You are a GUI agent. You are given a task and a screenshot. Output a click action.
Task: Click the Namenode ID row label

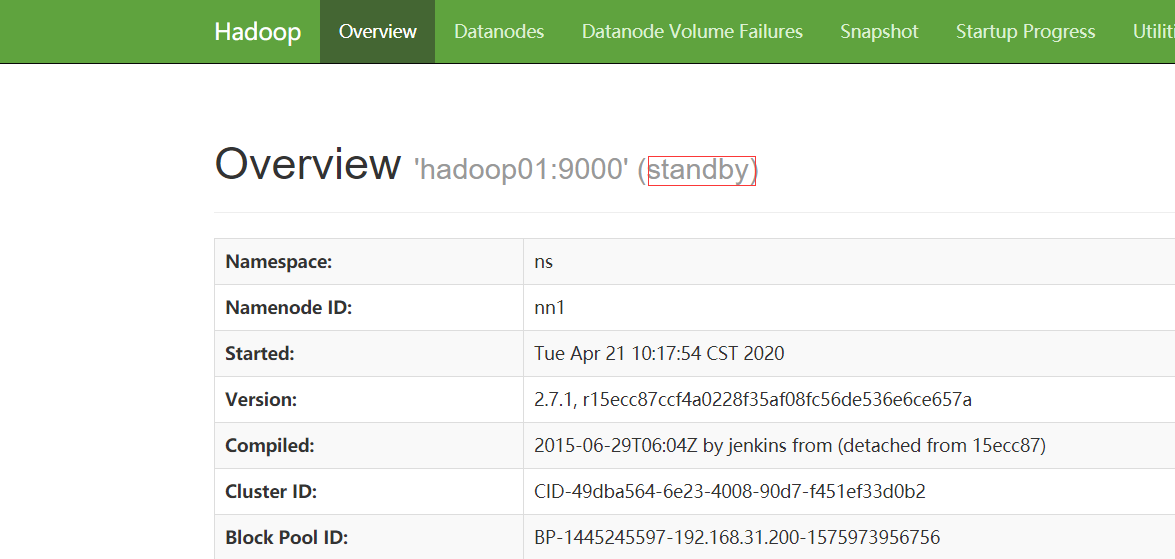coord(288,308)
